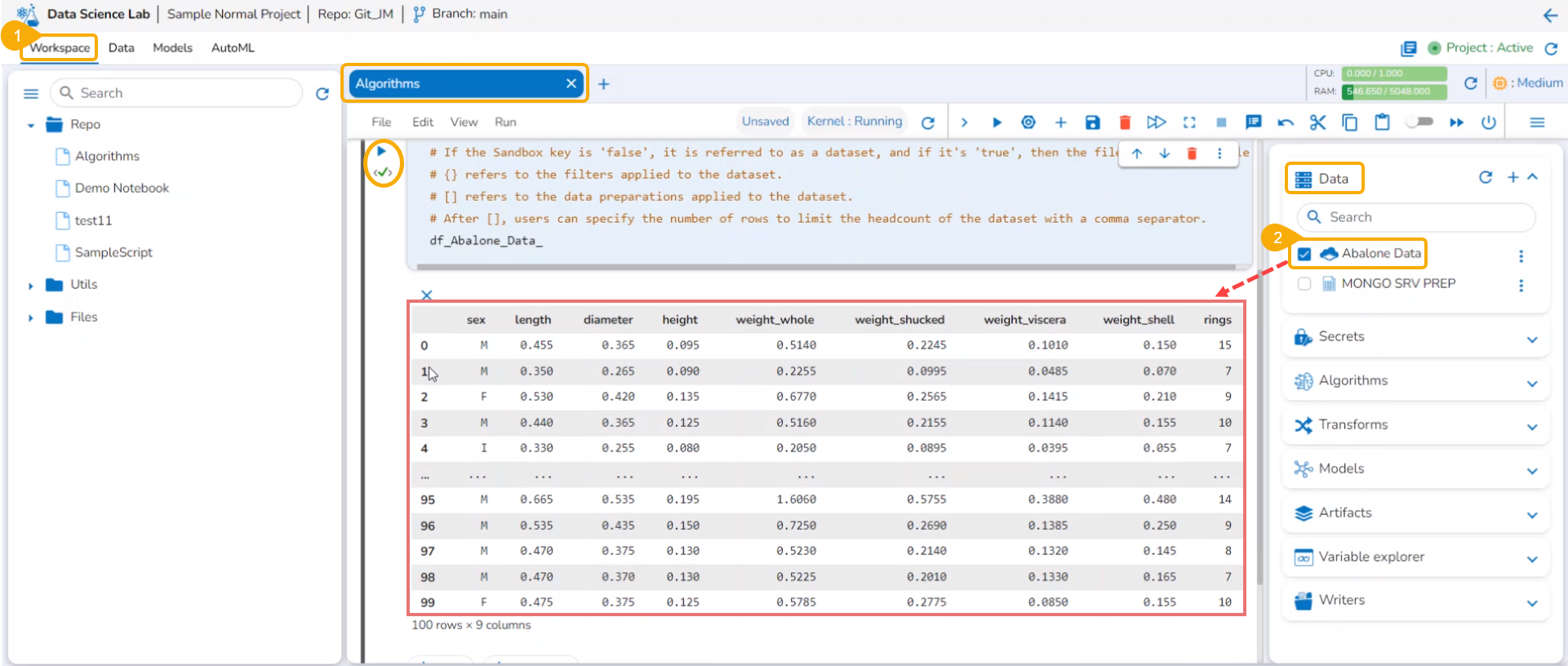Click the kernel power shutdown icon
Viewport: 1568px width, 666px height.
coord(1489,122)
